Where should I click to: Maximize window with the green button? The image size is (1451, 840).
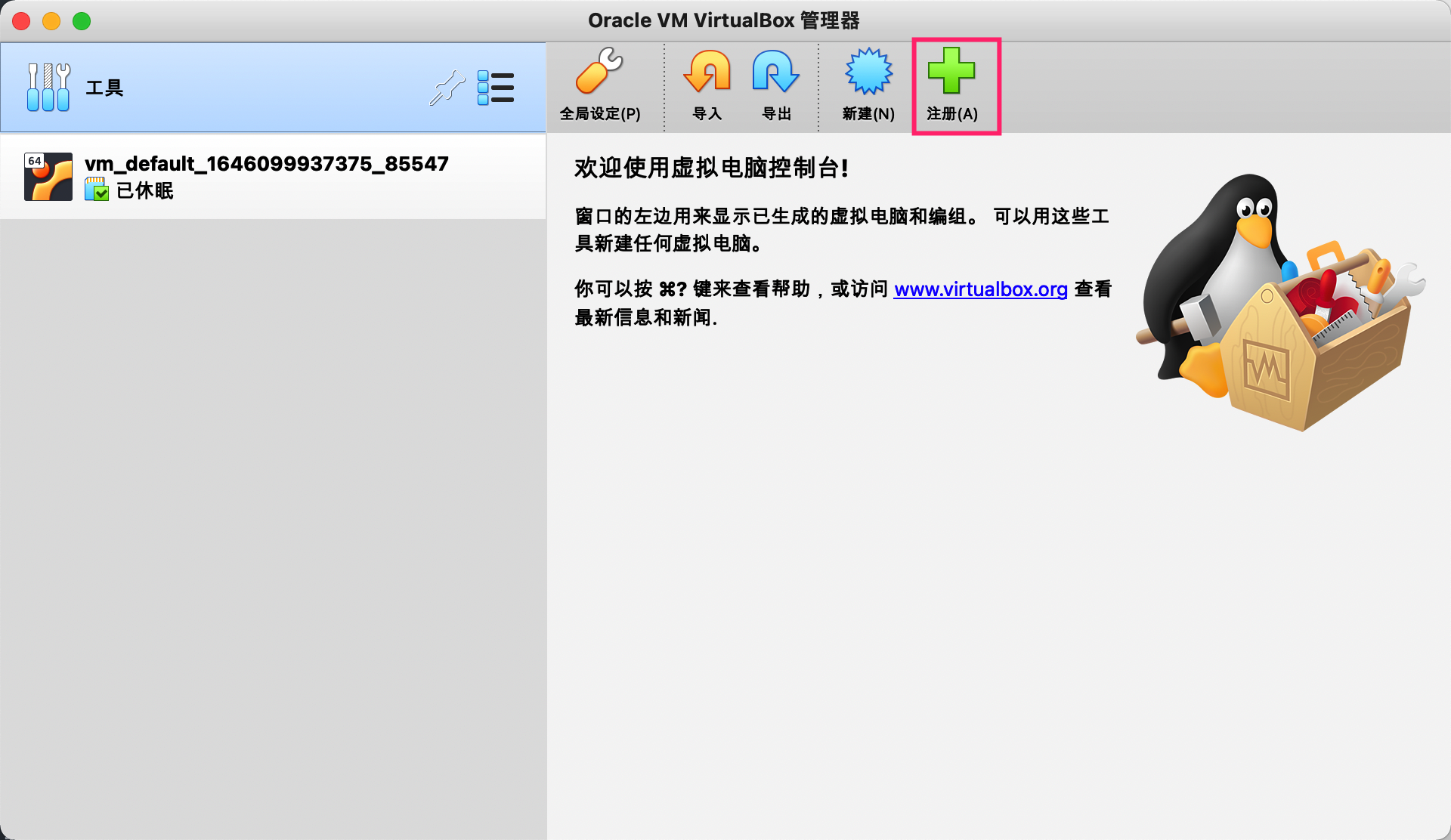[82, 21]
